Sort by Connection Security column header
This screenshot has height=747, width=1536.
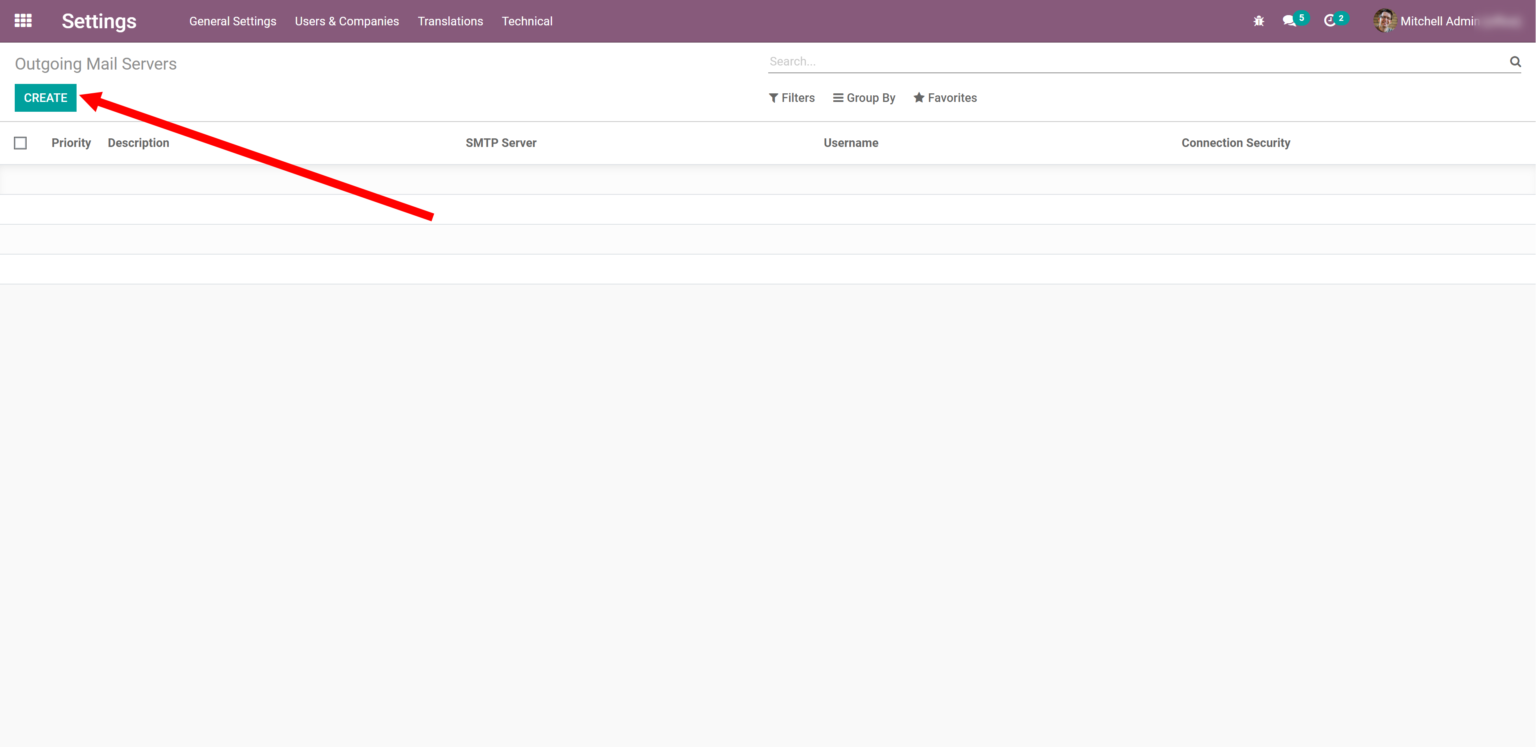pos(1236,142)
